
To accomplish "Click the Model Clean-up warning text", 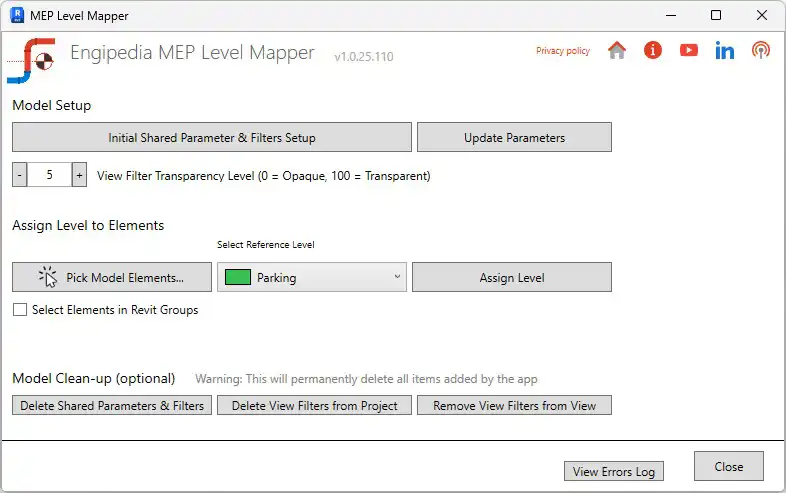I will tap(366, 379).
